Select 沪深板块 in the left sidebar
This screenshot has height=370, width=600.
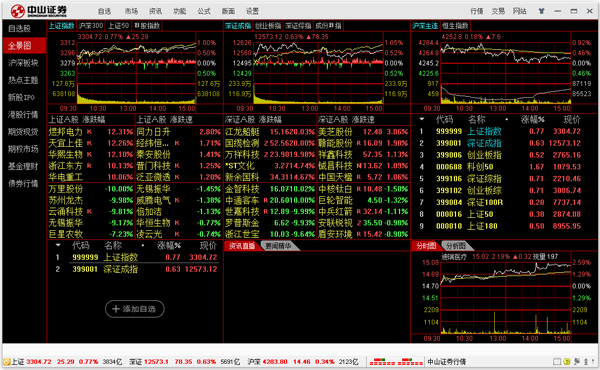click(23, 63)
